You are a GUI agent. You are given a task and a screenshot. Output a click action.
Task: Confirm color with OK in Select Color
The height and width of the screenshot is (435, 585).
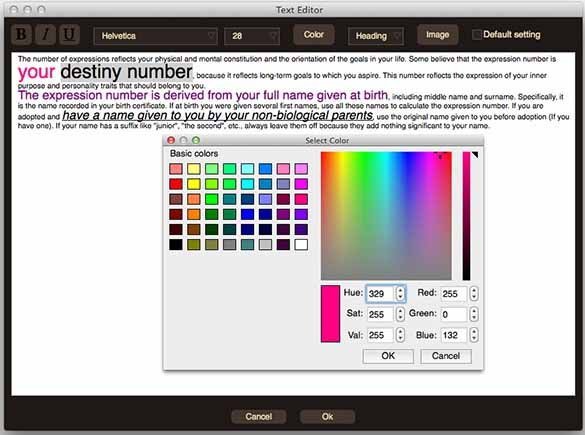pyautogui.click(x=388, y=356)
